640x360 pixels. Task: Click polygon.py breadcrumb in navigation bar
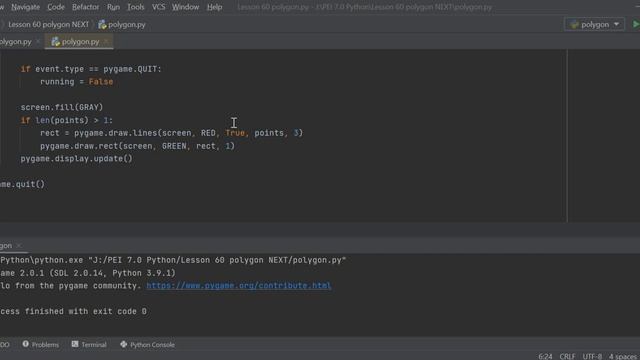[127, 24]
